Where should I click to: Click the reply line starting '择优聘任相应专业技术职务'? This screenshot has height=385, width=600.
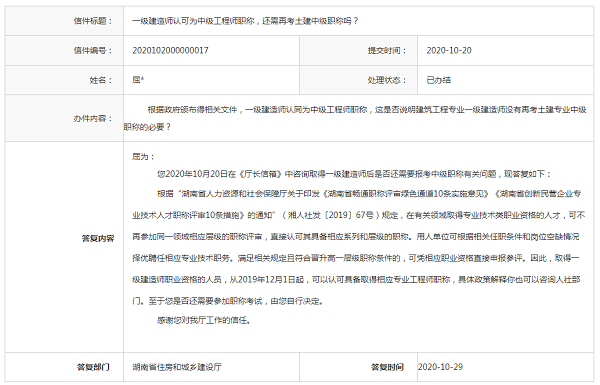click(356, 258)
